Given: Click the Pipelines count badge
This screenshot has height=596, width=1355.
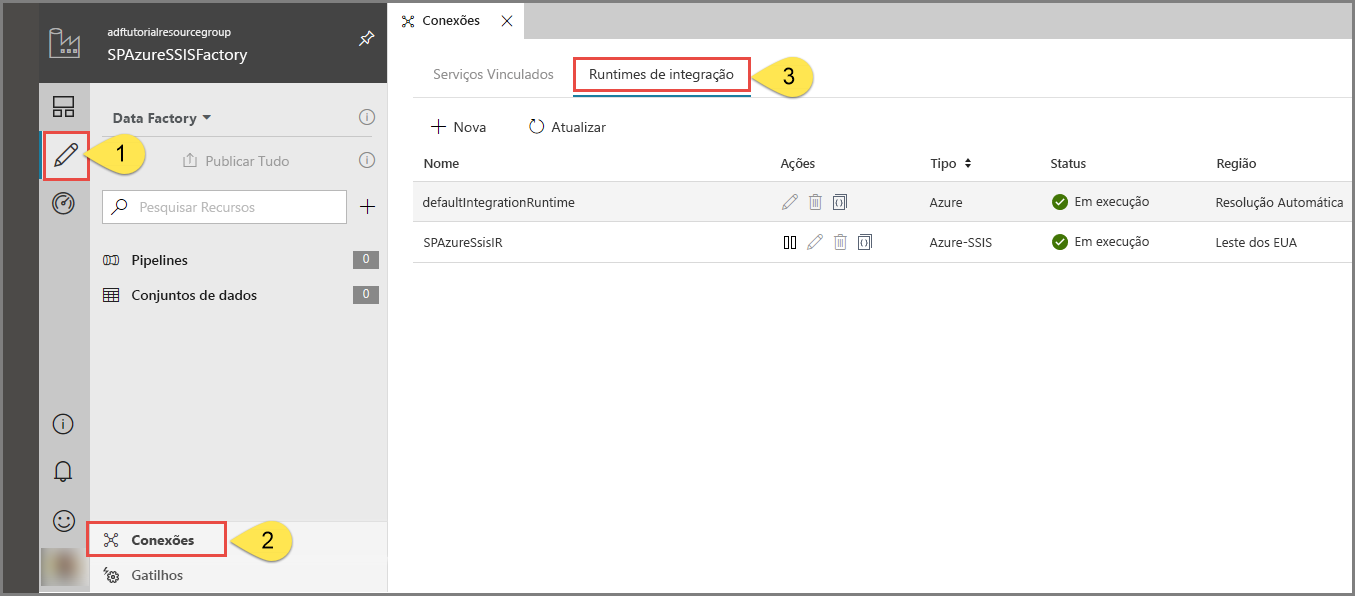Looking at the screenshot, I should click(366, 260).
